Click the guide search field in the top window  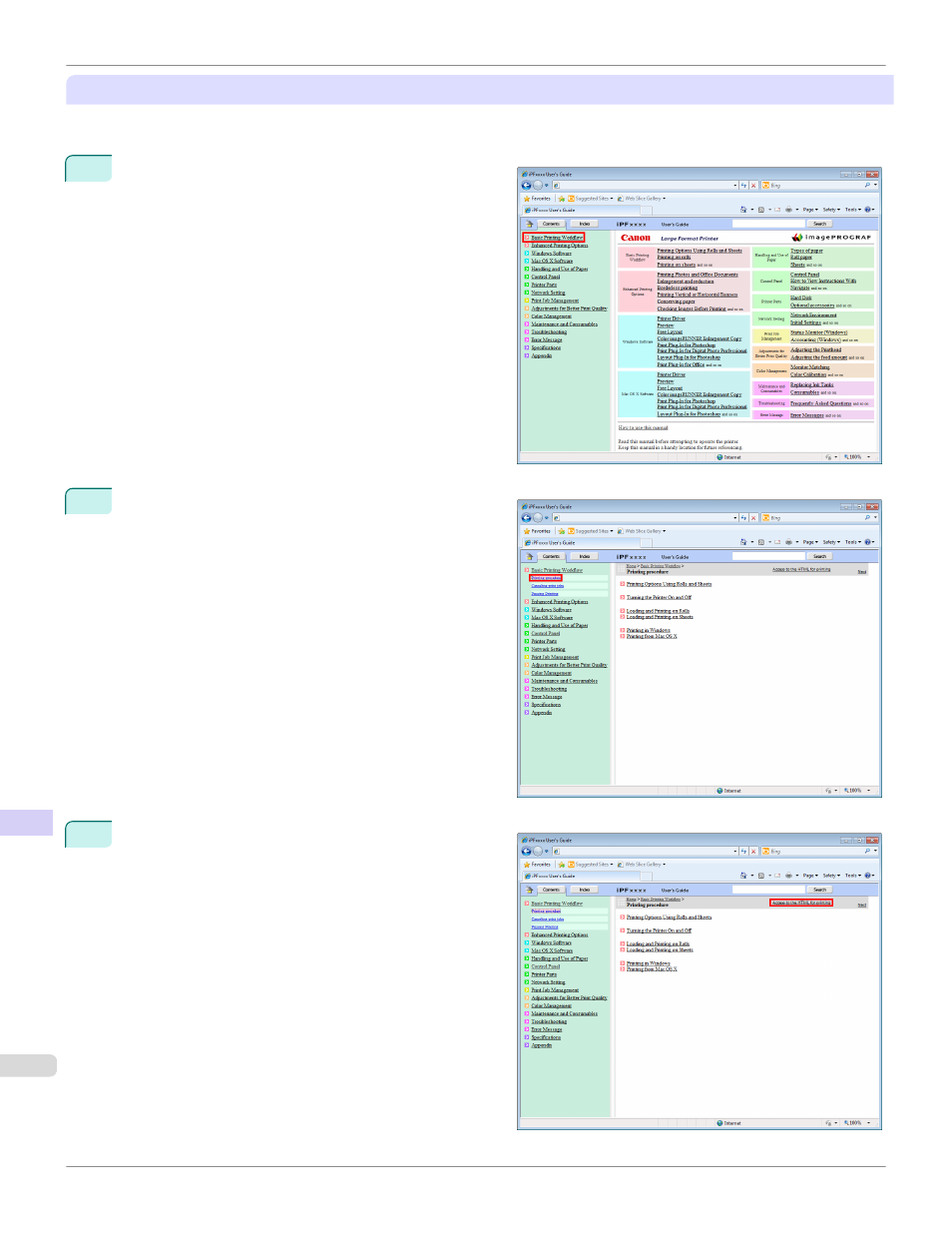pos(768,224)
